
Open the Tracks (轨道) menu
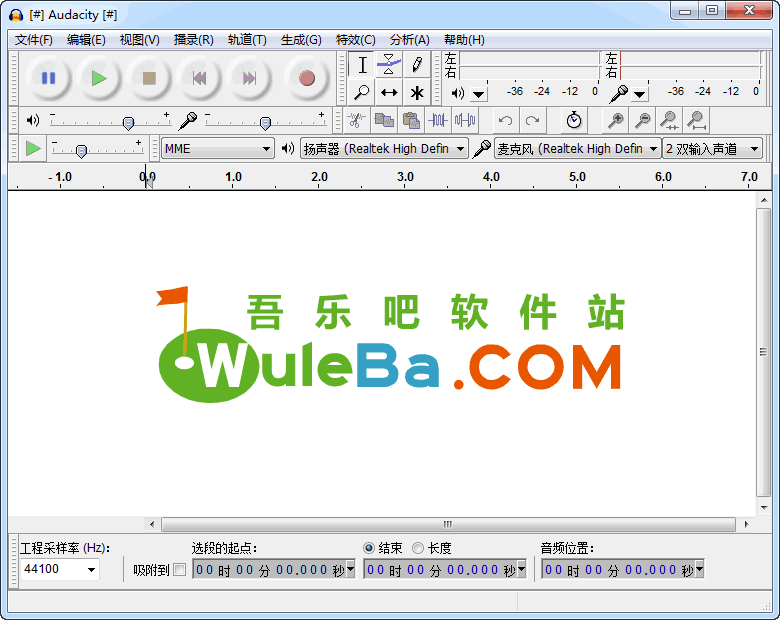[x=247, y=40]
